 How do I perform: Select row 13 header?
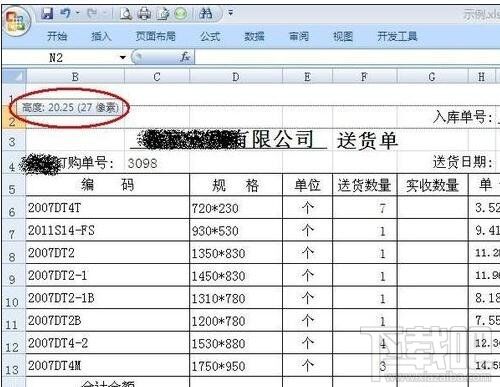(x=13, y=365)
